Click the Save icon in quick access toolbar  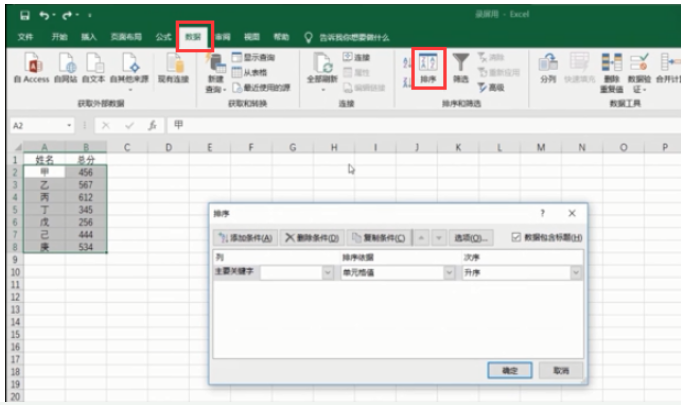[25, 16]
